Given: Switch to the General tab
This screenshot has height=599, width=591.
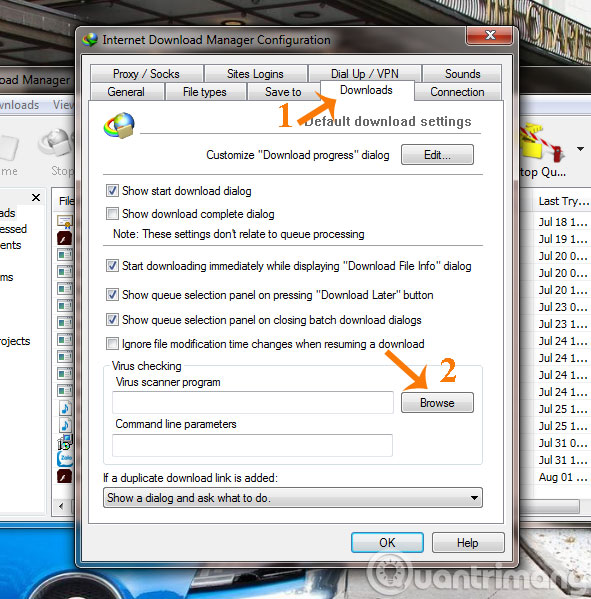Looking at the screenshot, I should click(126, 92).
